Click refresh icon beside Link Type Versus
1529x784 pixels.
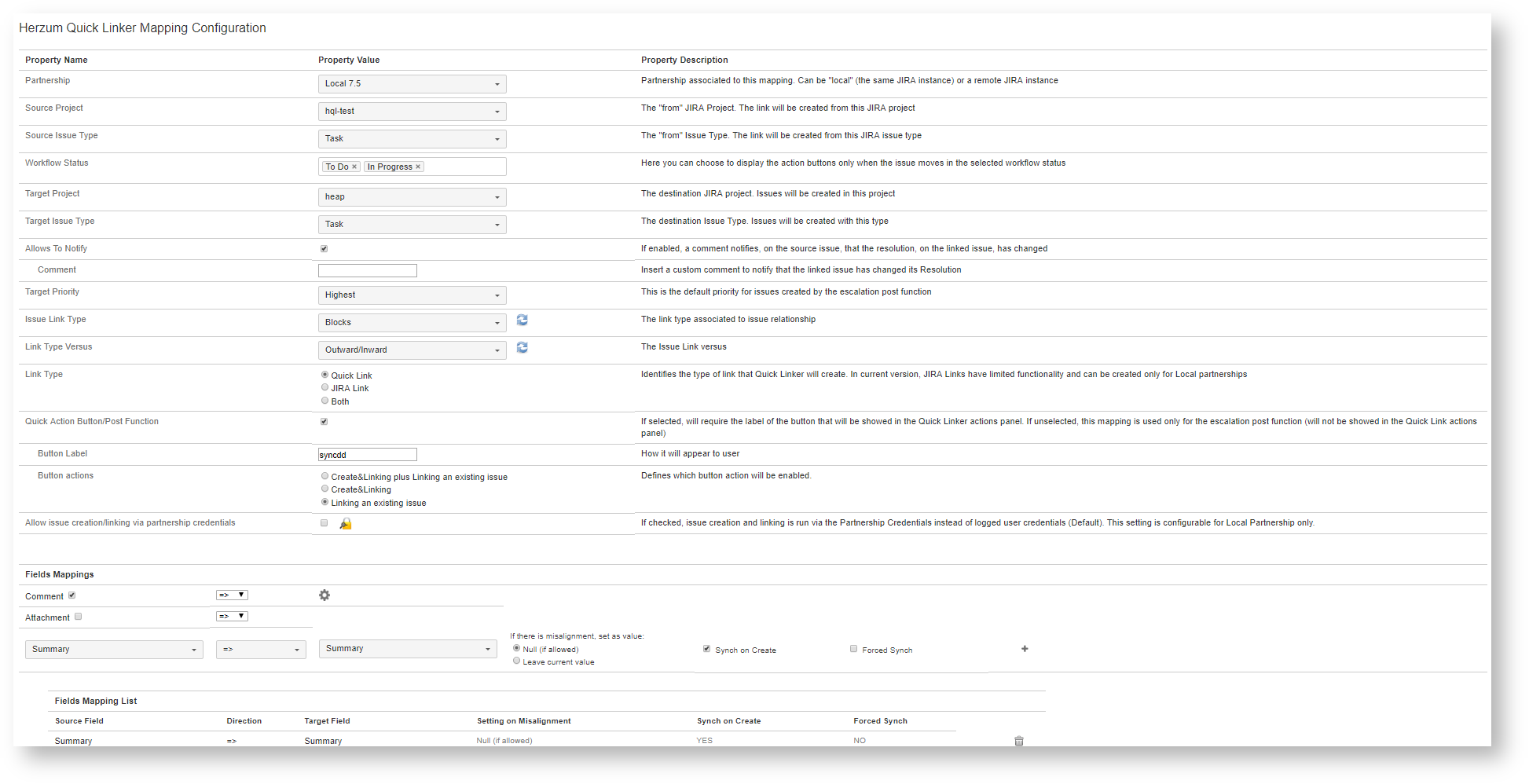(x=522, y=348)
